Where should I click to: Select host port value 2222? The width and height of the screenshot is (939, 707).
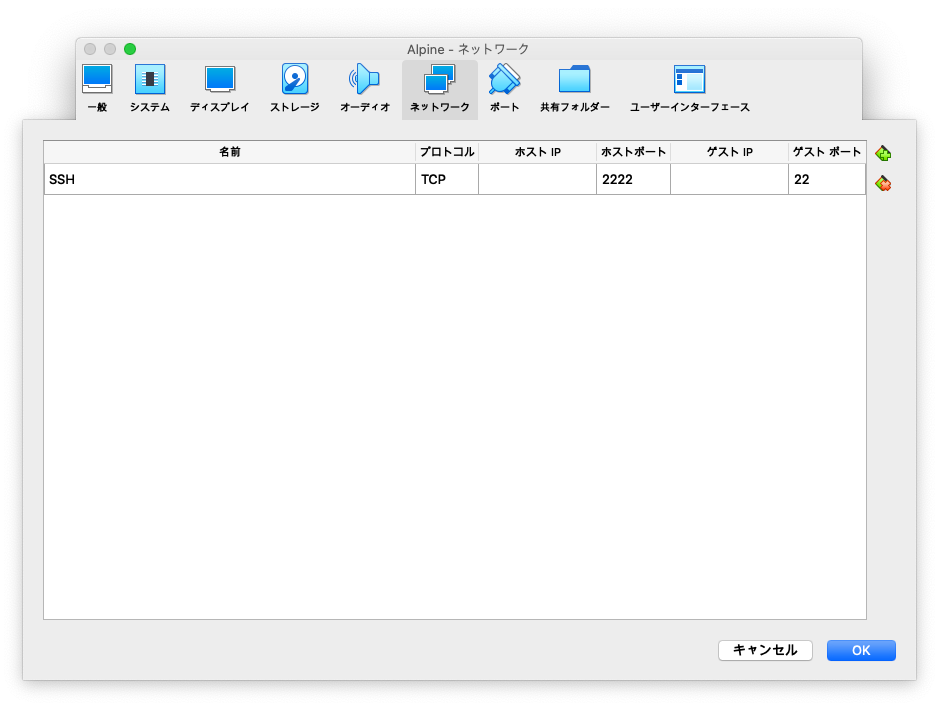point(633,179)
